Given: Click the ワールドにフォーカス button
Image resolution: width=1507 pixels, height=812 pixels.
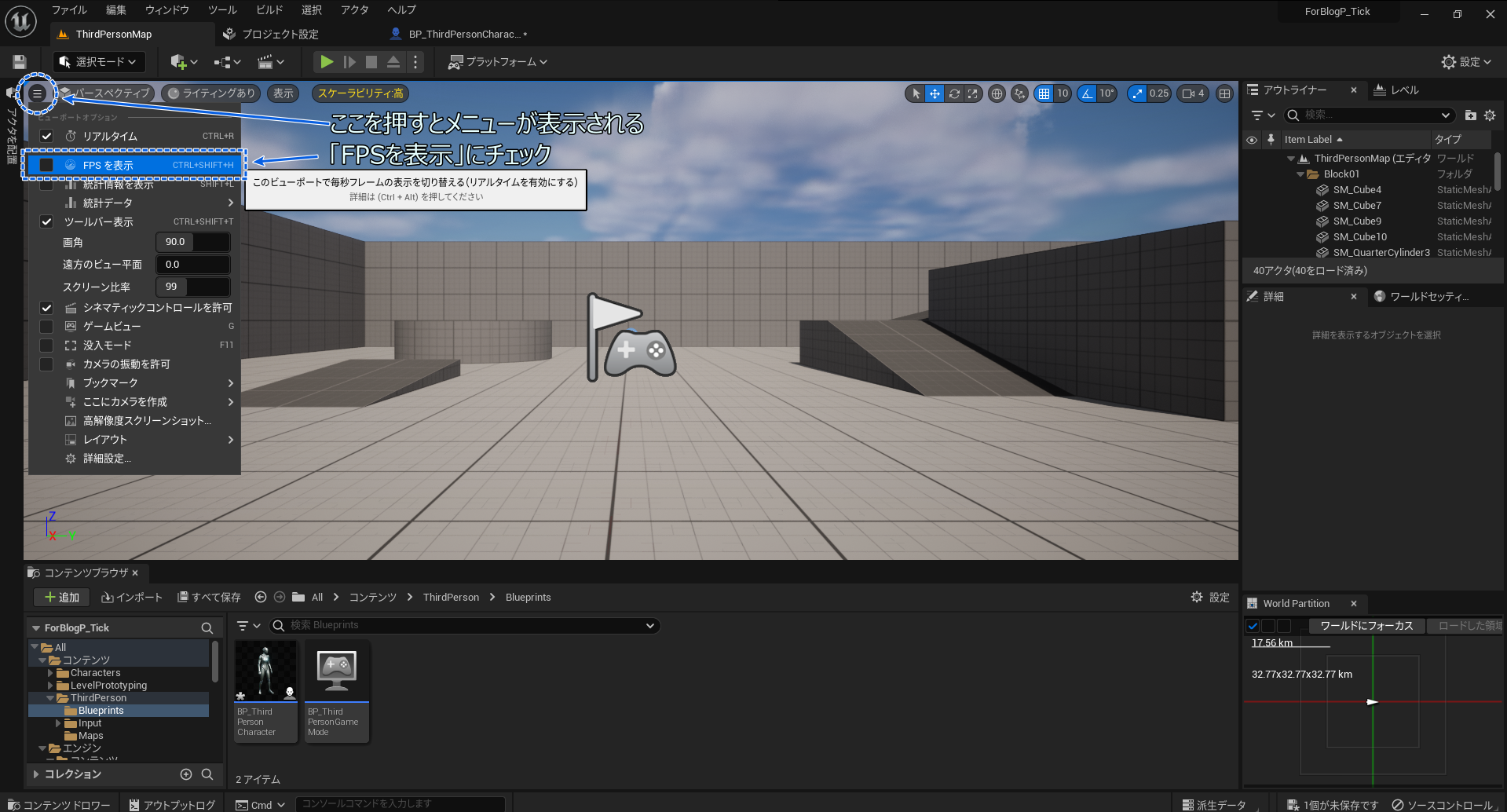Looking at the screenshot, I should click(x=1366, y=626).
